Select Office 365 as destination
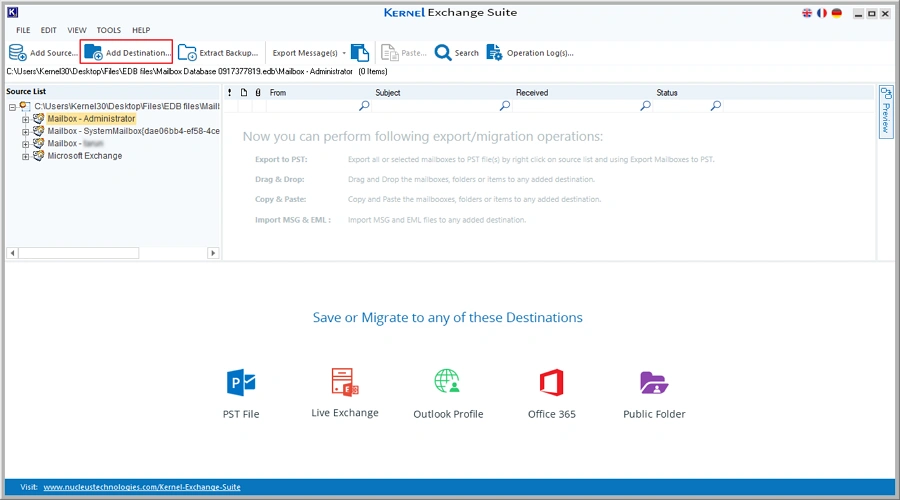Viewport: 900px width, 500px height. coord(551,382)
